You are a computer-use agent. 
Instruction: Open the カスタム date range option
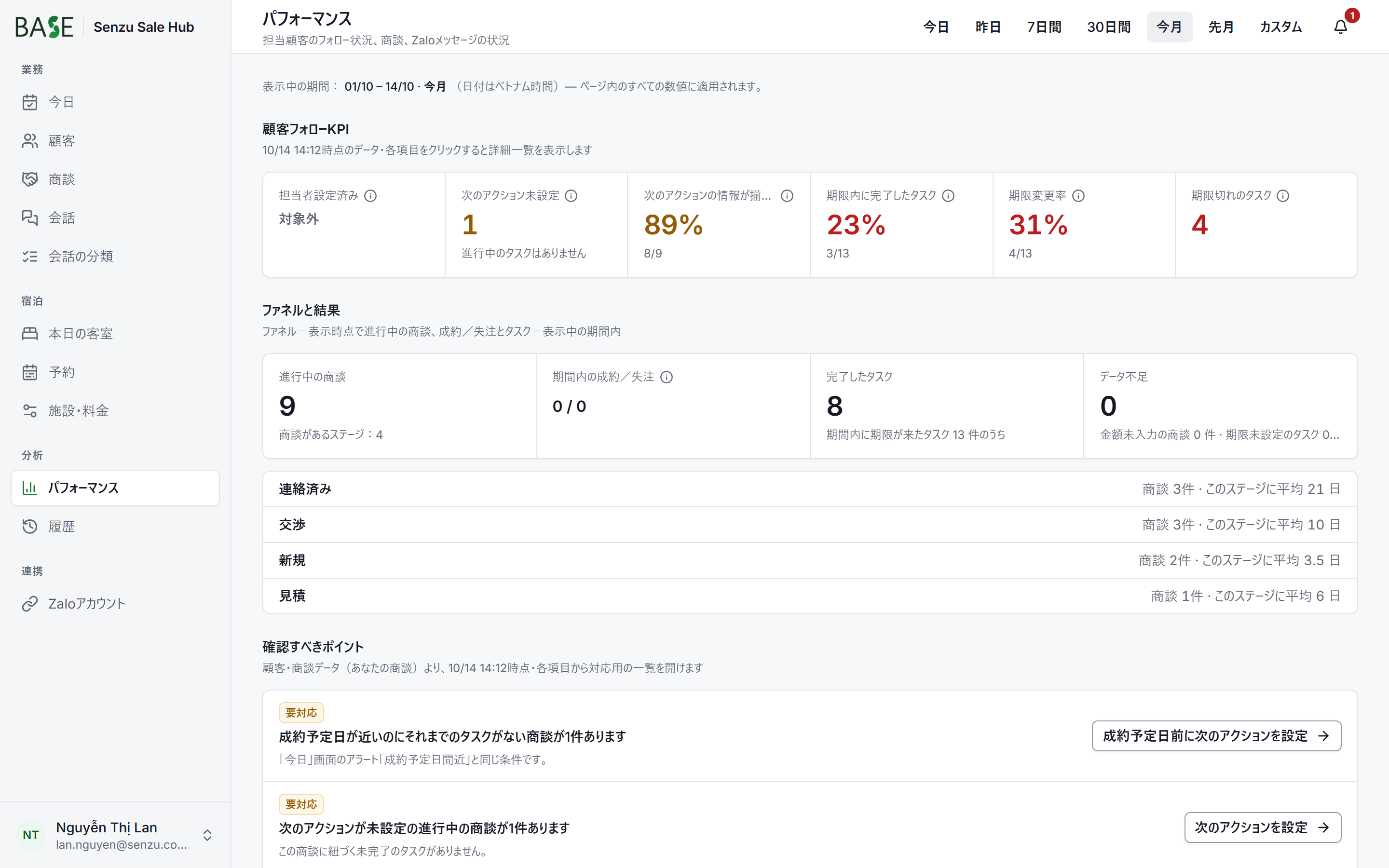(x=1280, y=27)
